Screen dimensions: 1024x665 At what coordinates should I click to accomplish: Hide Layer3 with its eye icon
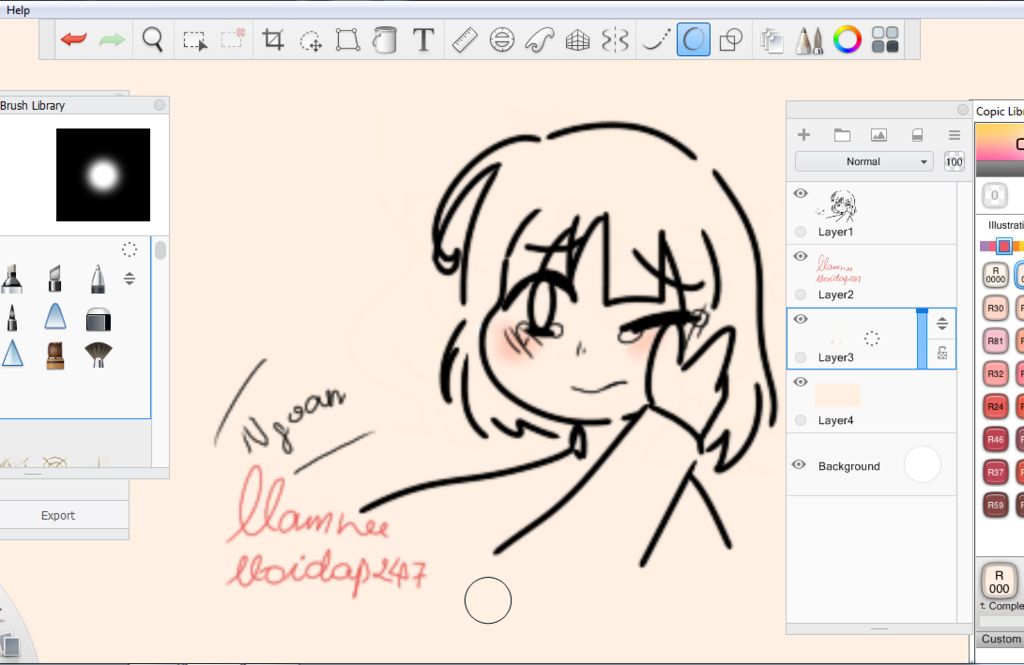point(801,319)
